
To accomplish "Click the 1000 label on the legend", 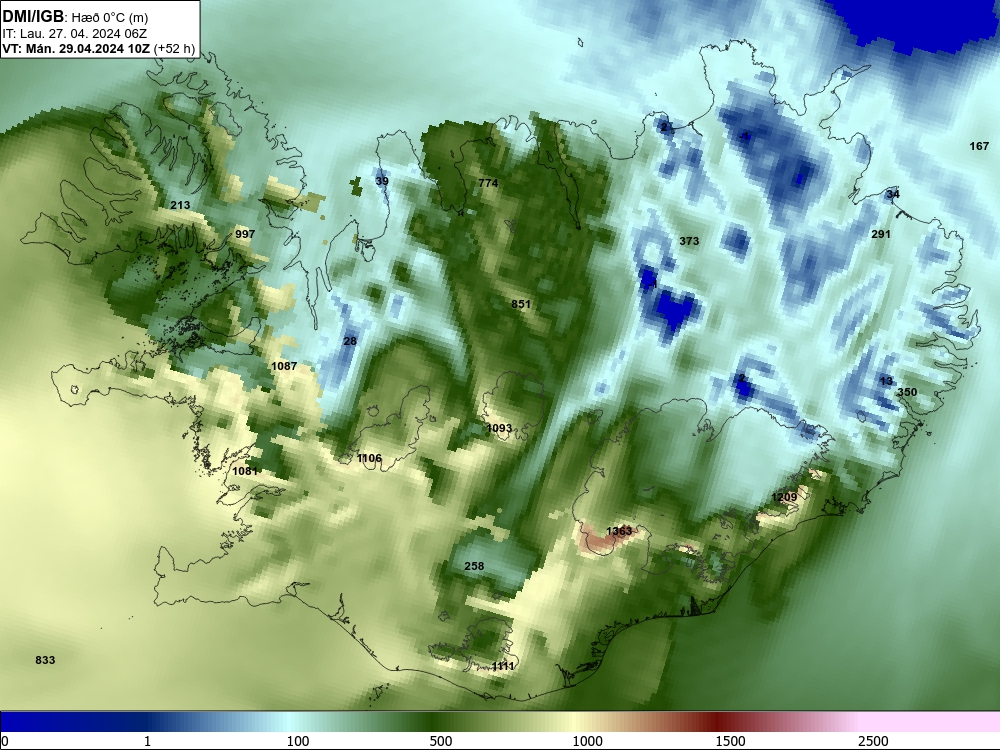I will 587,741.
